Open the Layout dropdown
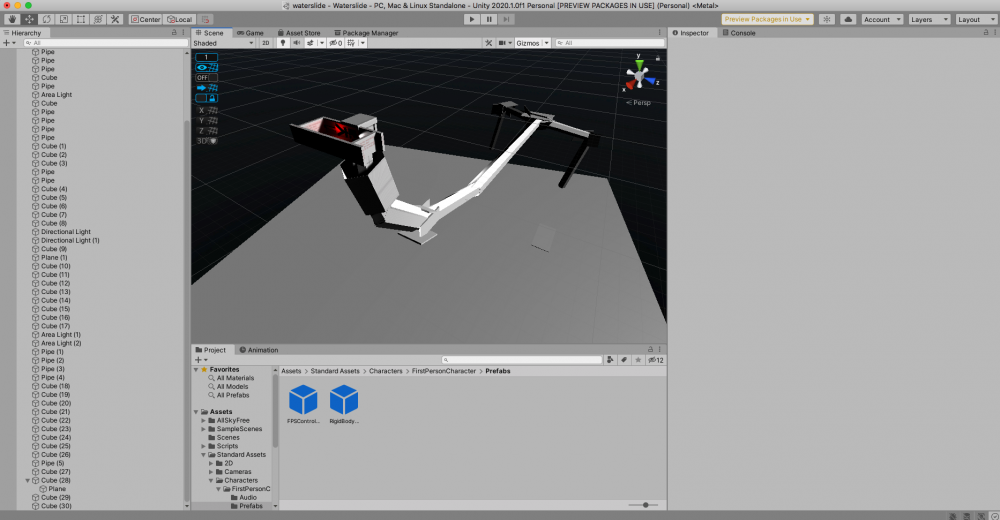This screenshot has height=520, width=1000. click(976, 19)
